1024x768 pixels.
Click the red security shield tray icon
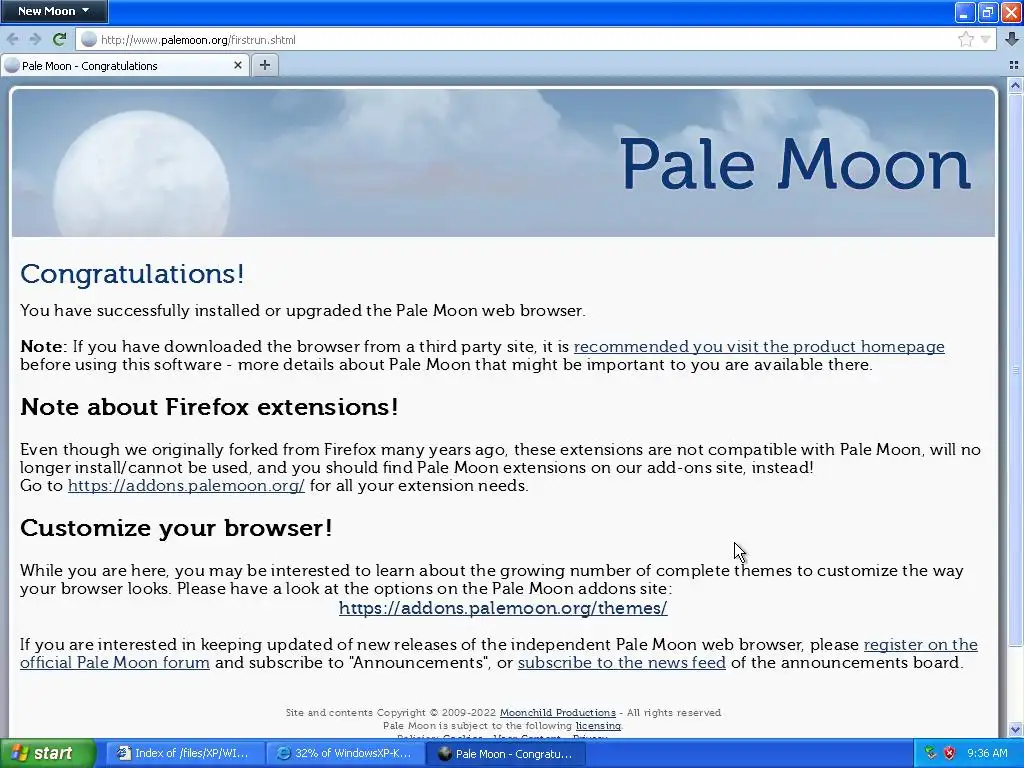(x=950, y=754)
